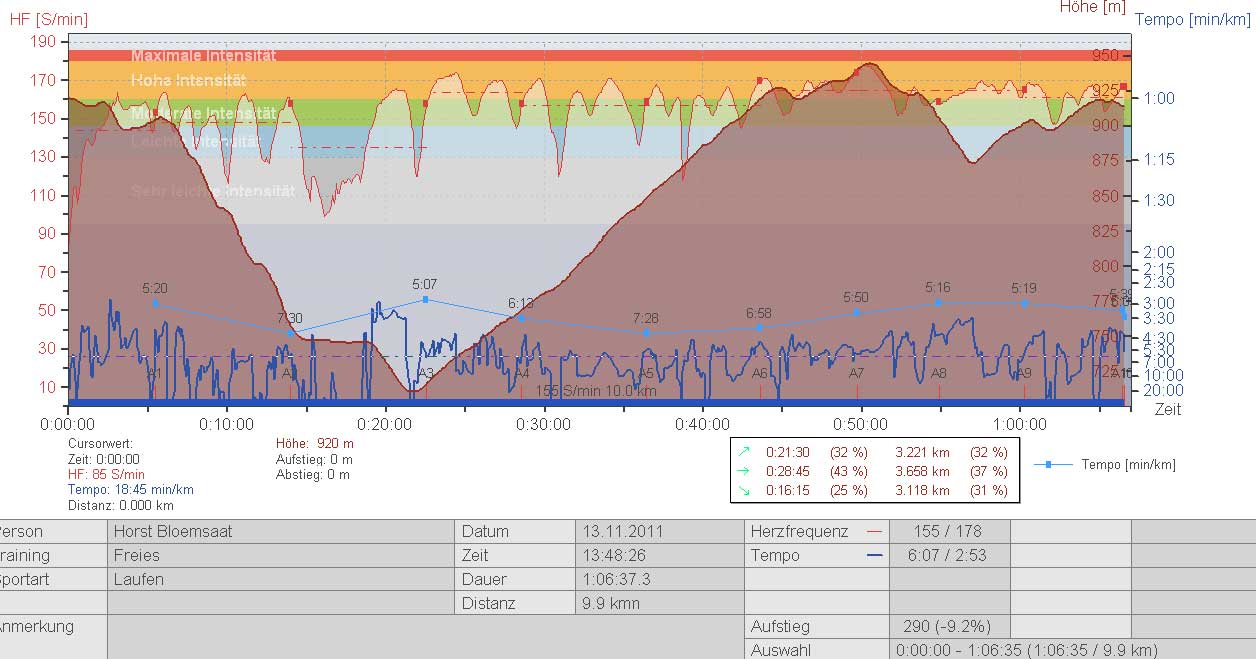Click the Laufen sport type field
Screen dimensions: 1256x659
[x=280, y=580]
